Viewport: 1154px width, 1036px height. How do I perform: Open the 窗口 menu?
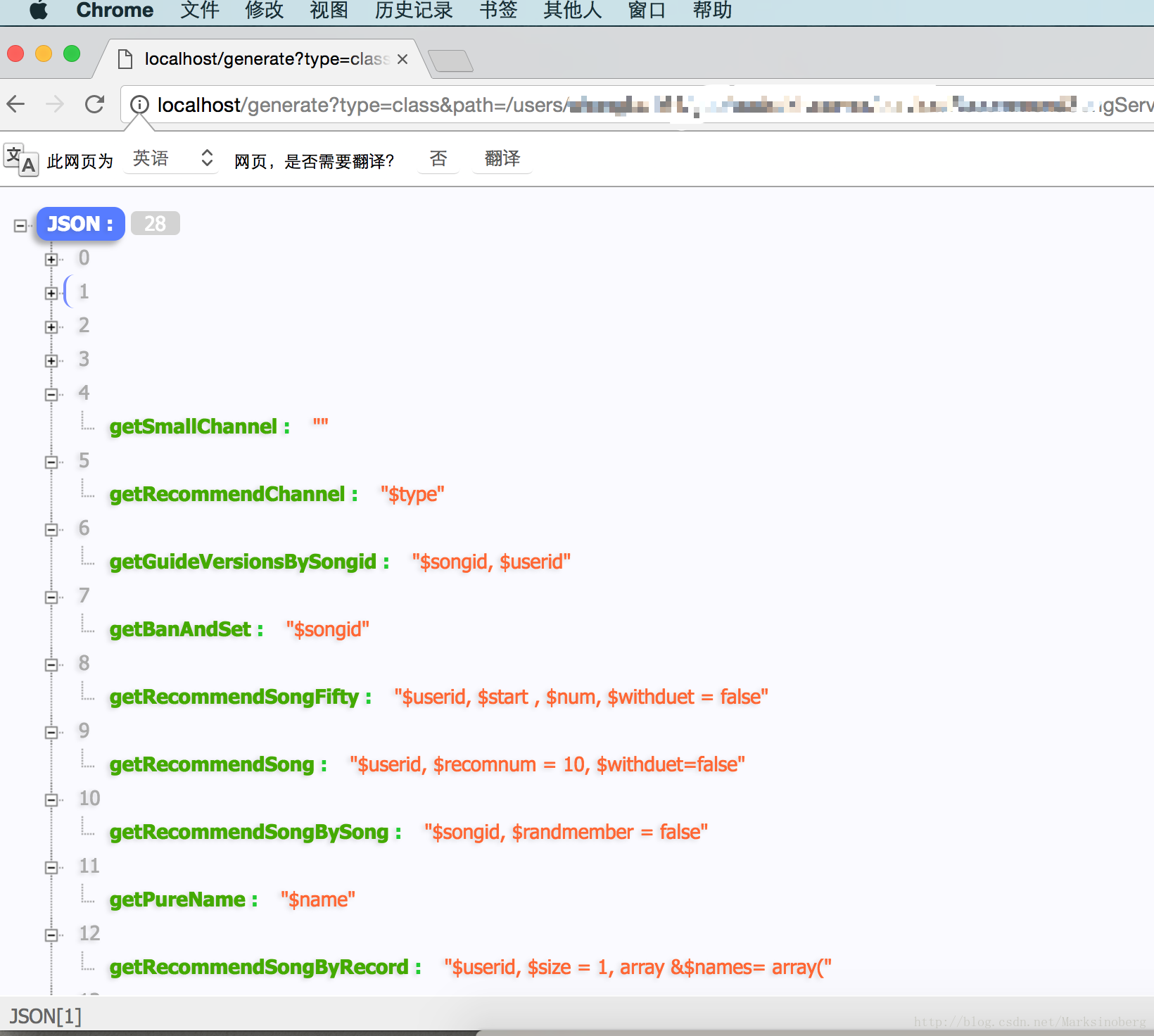(647, 11)
